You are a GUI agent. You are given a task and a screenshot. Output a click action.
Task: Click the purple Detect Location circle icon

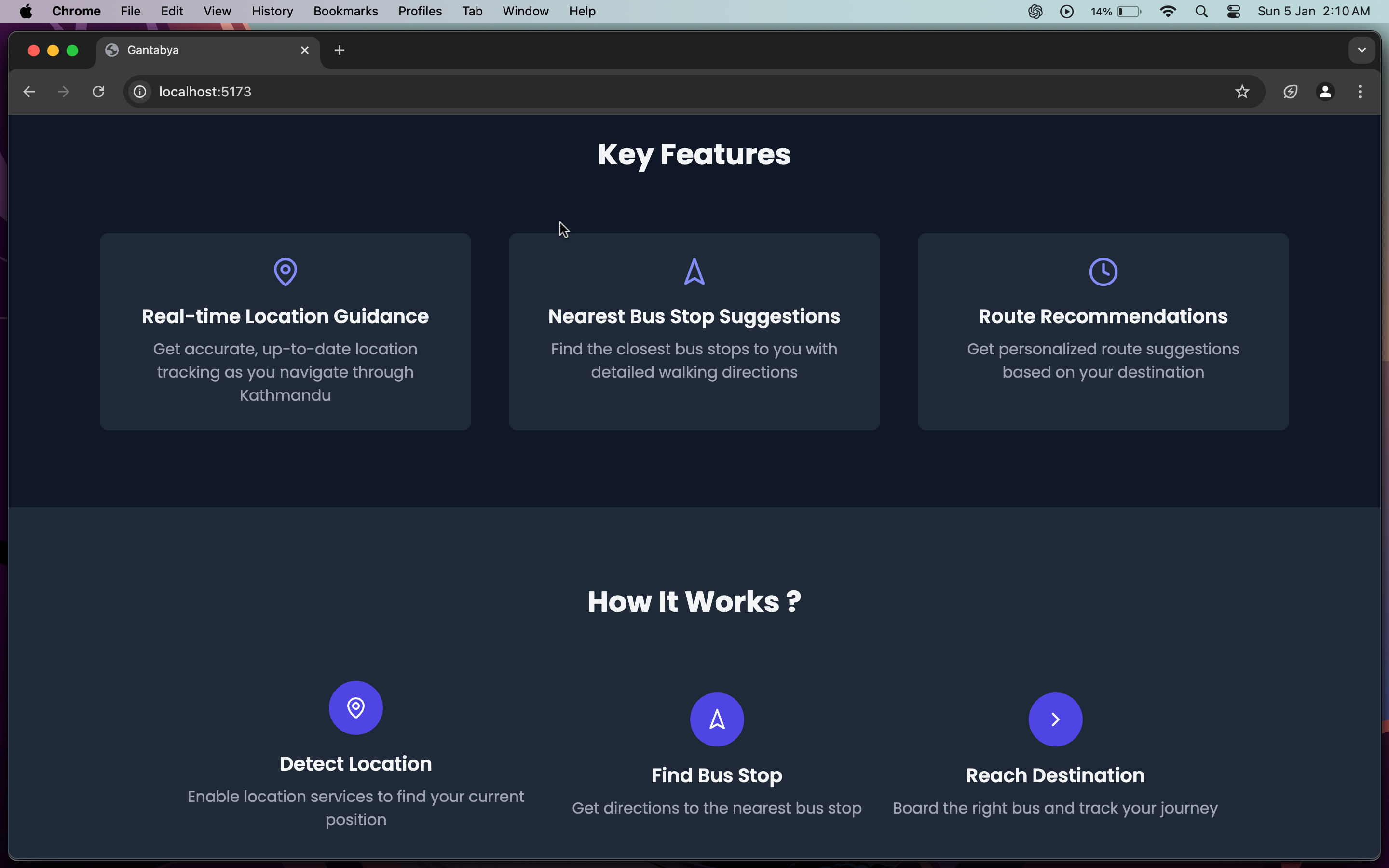(x=355, y=707)
